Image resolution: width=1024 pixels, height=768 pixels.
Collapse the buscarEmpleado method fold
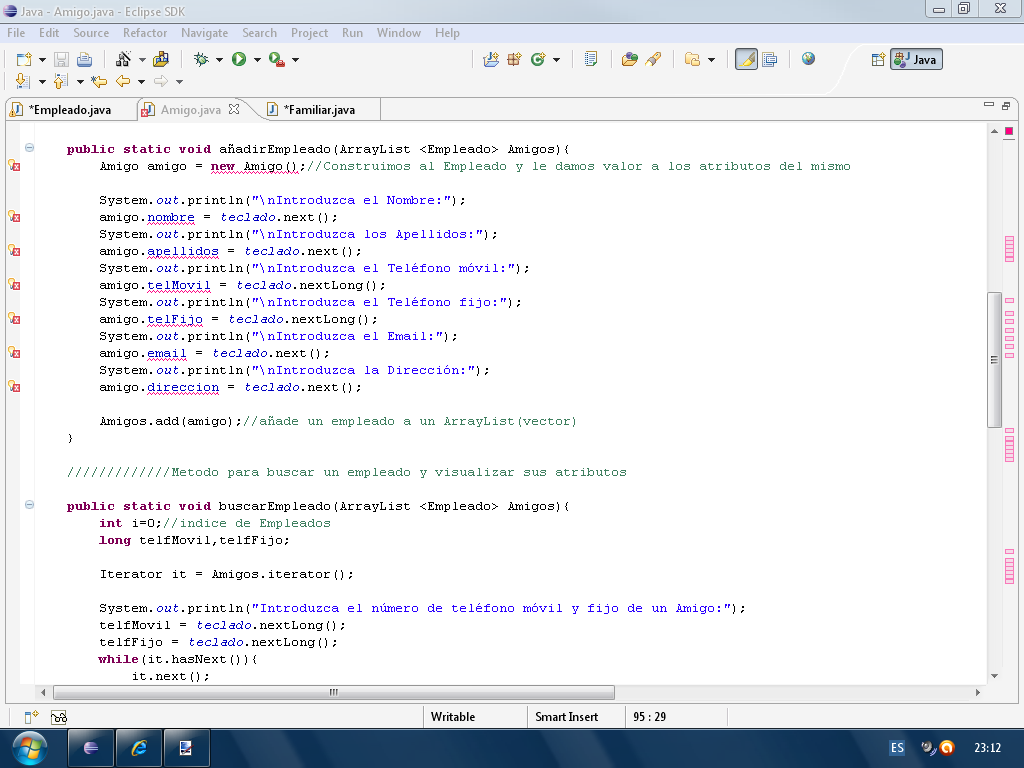(29, 505)
